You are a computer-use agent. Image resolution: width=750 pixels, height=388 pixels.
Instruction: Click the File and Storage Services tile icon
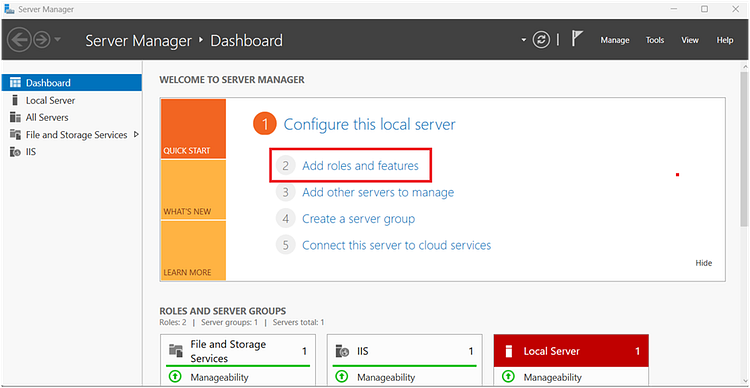[176, 351]
